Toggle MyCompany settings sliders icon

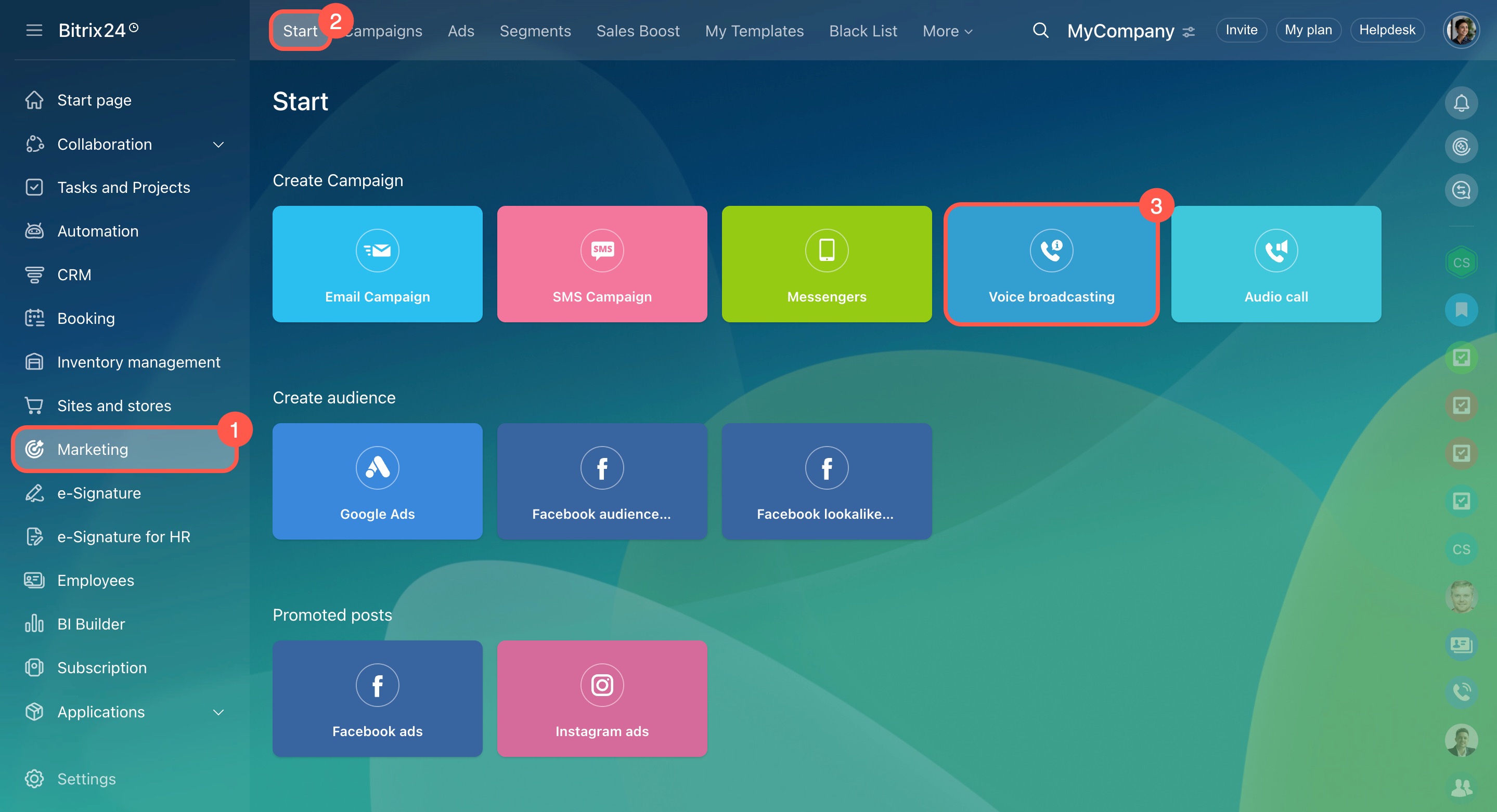click(1189, 32)
